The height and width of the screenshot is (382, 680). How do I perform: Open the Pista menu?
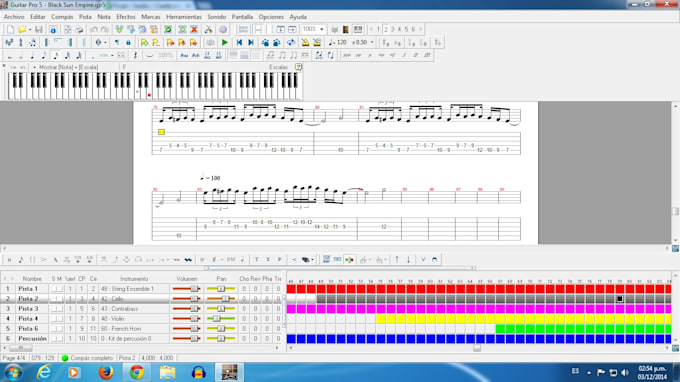pos(85,17)
